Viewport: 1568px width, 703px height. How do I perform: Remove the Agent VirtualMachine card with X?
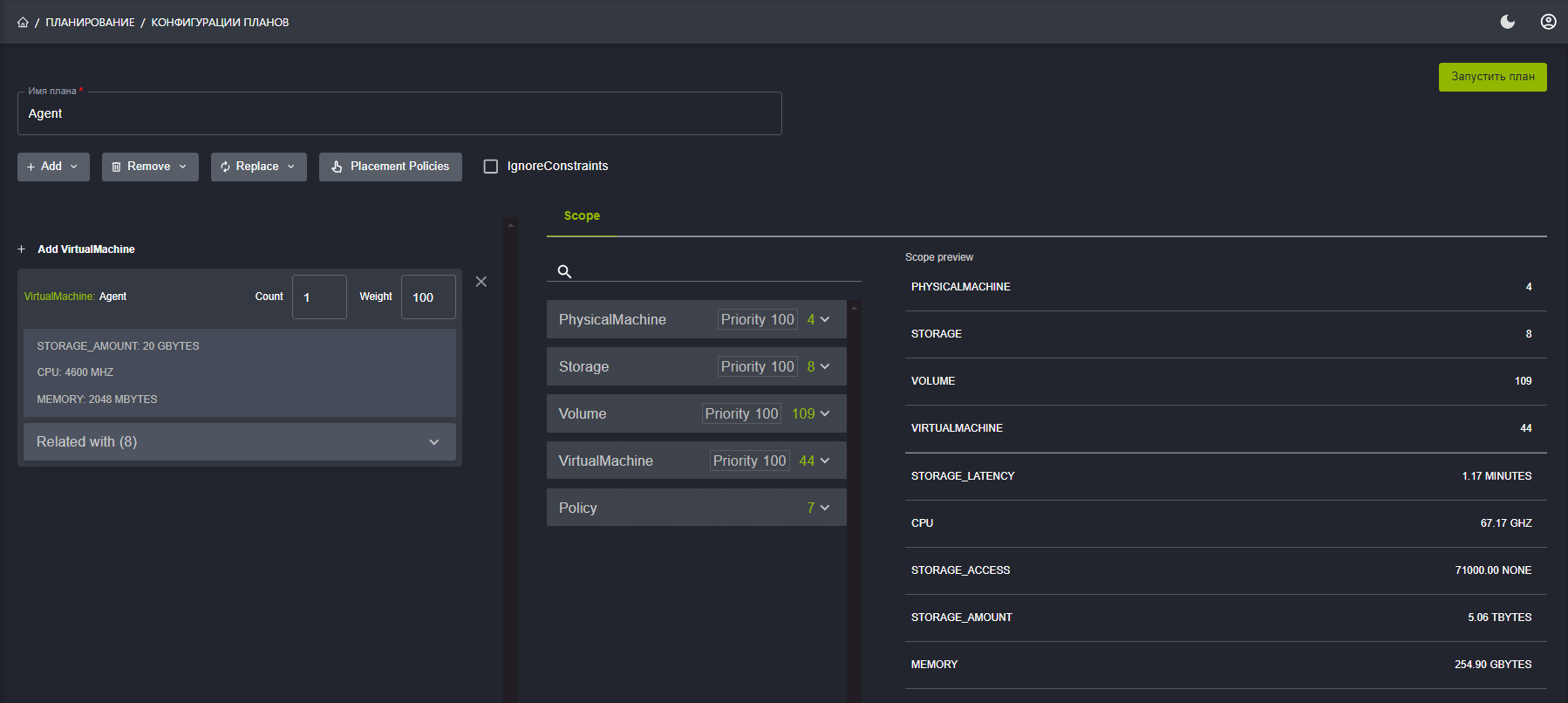pyautogui.click(x=481, y=282)
